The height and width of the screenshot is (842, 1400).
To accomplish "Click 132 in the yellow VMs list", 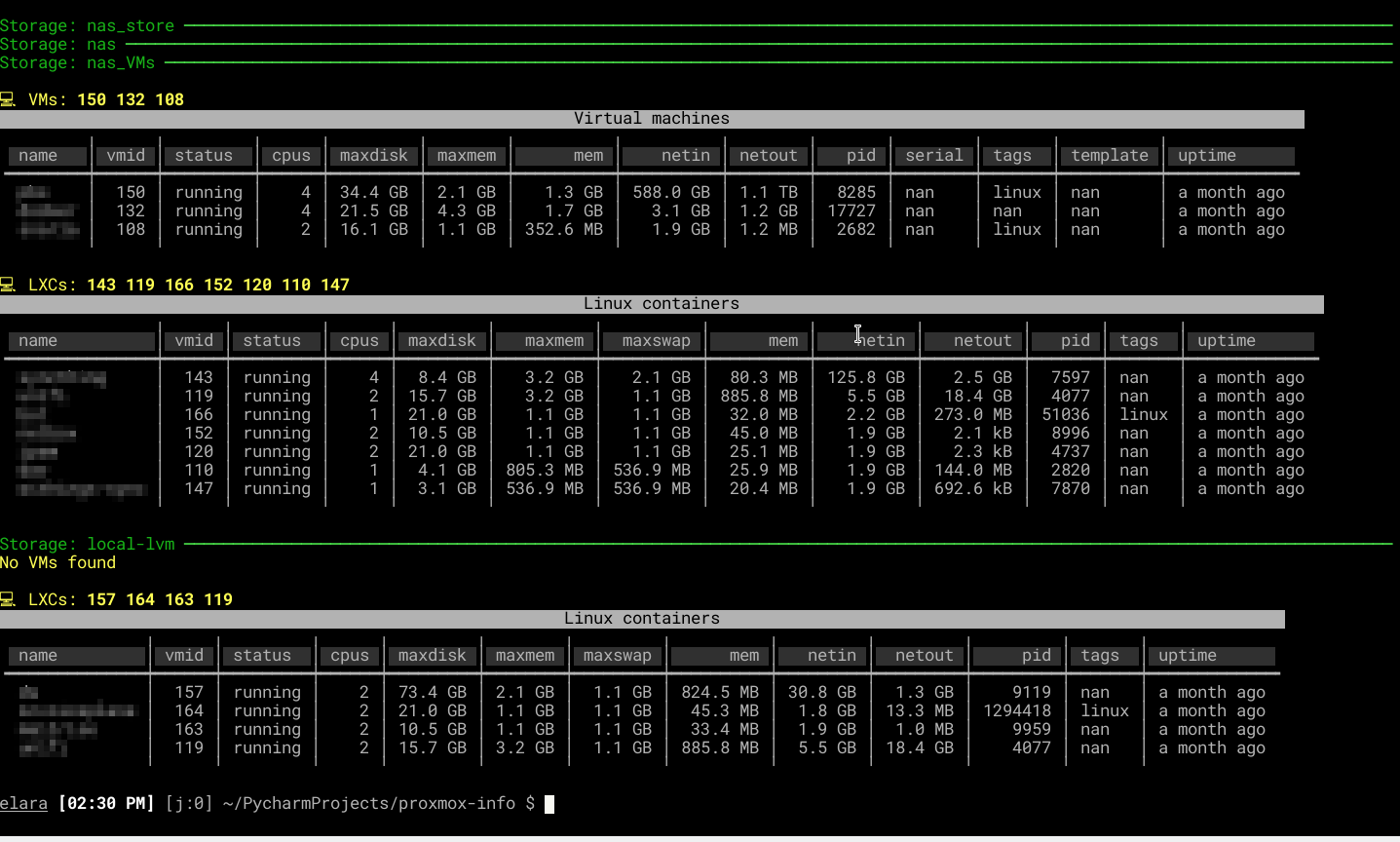I will [x=131, y=99].
